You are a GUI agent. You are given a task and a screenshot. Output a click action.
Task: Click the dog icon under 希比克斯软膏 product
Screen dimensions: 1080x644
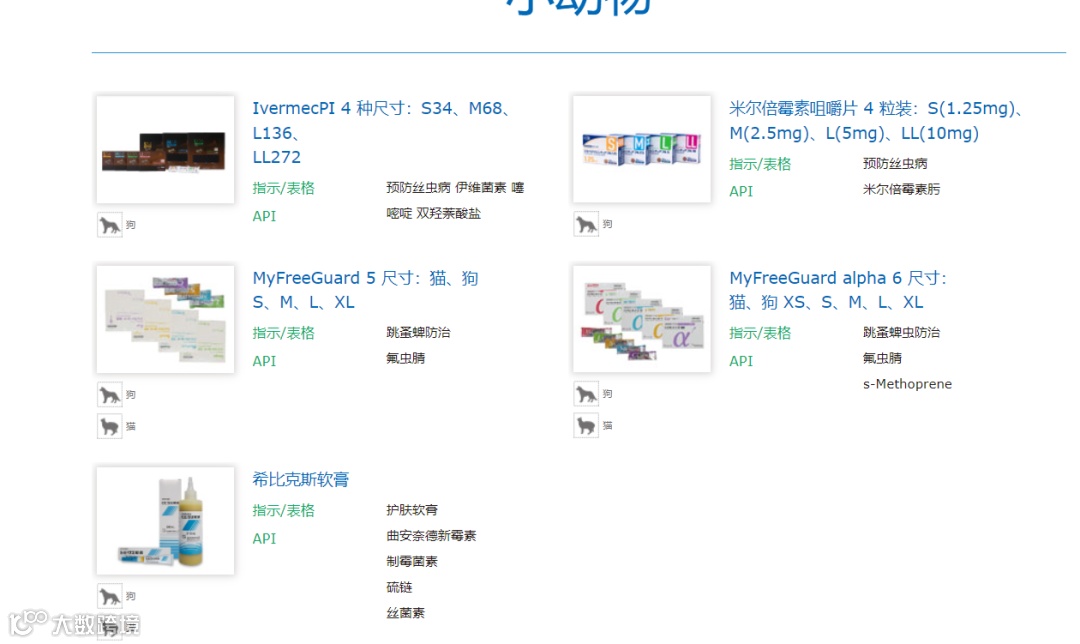click(x=110, y=596)
